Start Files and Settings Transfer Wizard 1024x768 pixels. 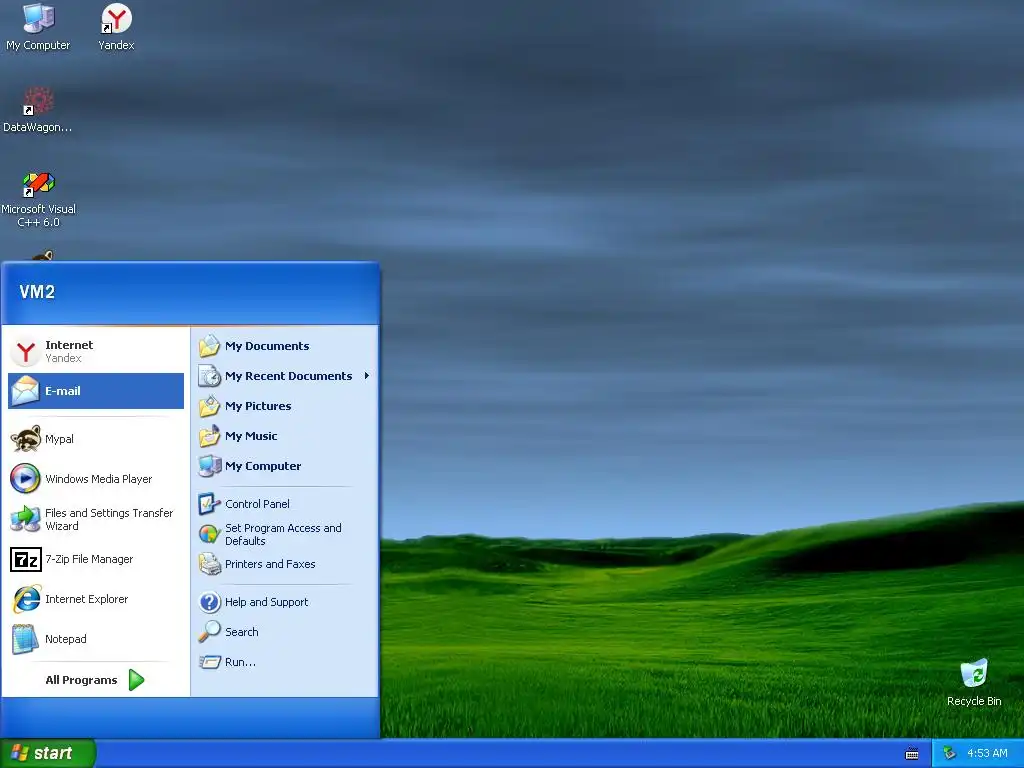coord(96,519)
